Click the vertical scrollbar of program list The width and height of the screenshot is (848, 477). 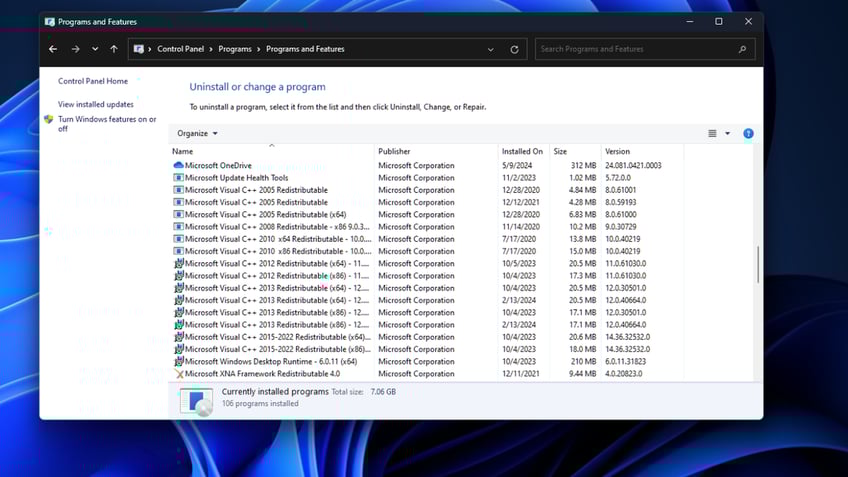point(758,264)
